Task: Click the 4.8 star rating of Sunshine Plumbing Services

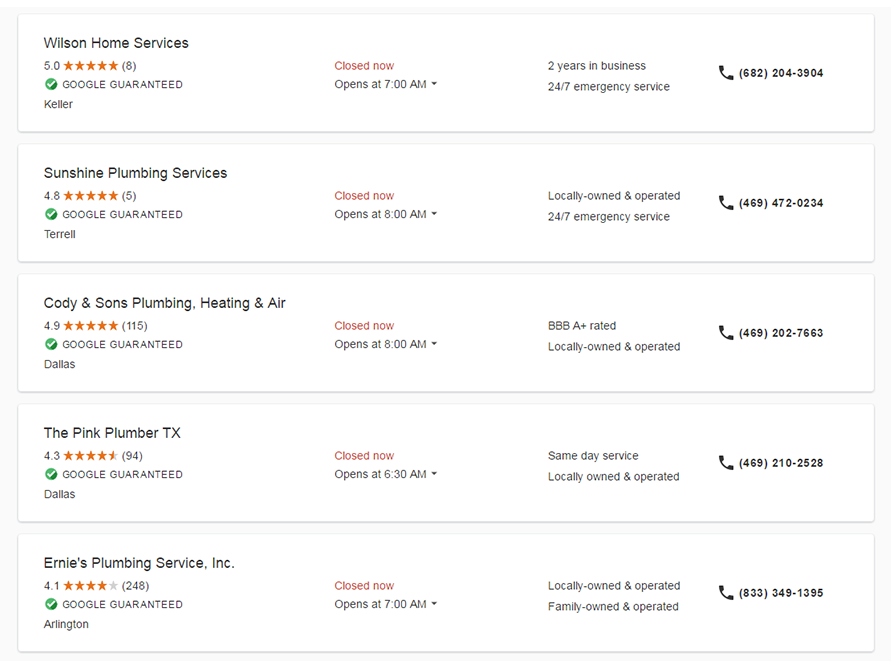Action: click(90, 196)
